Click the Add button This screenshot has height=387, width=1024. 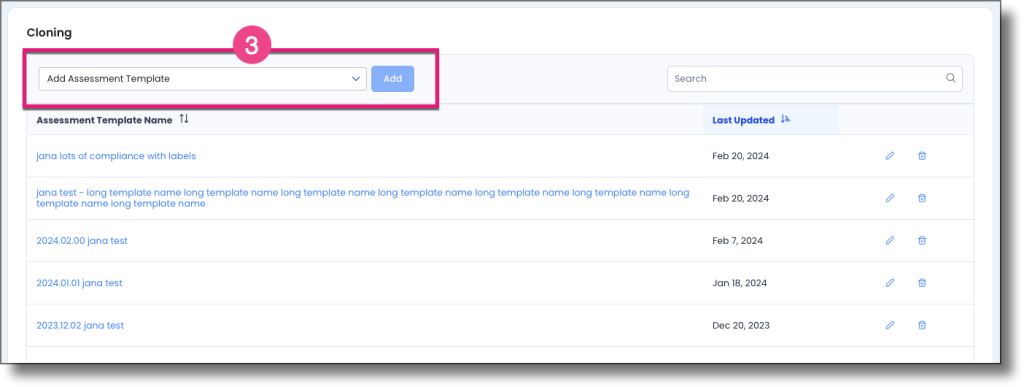pos(392,79)
